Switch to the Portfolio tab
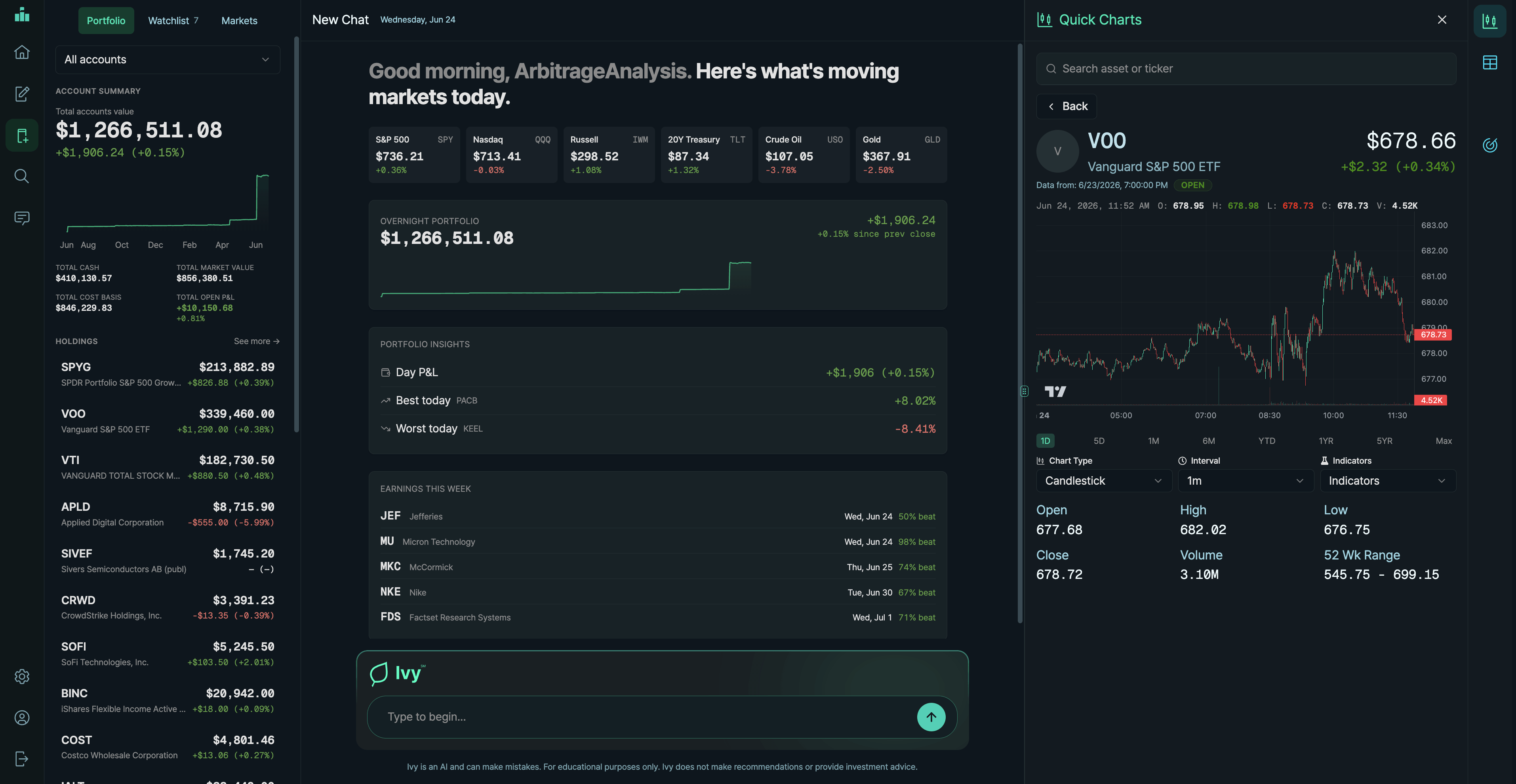This screenshot has height=784, width=1516. (x=106, y=21)
